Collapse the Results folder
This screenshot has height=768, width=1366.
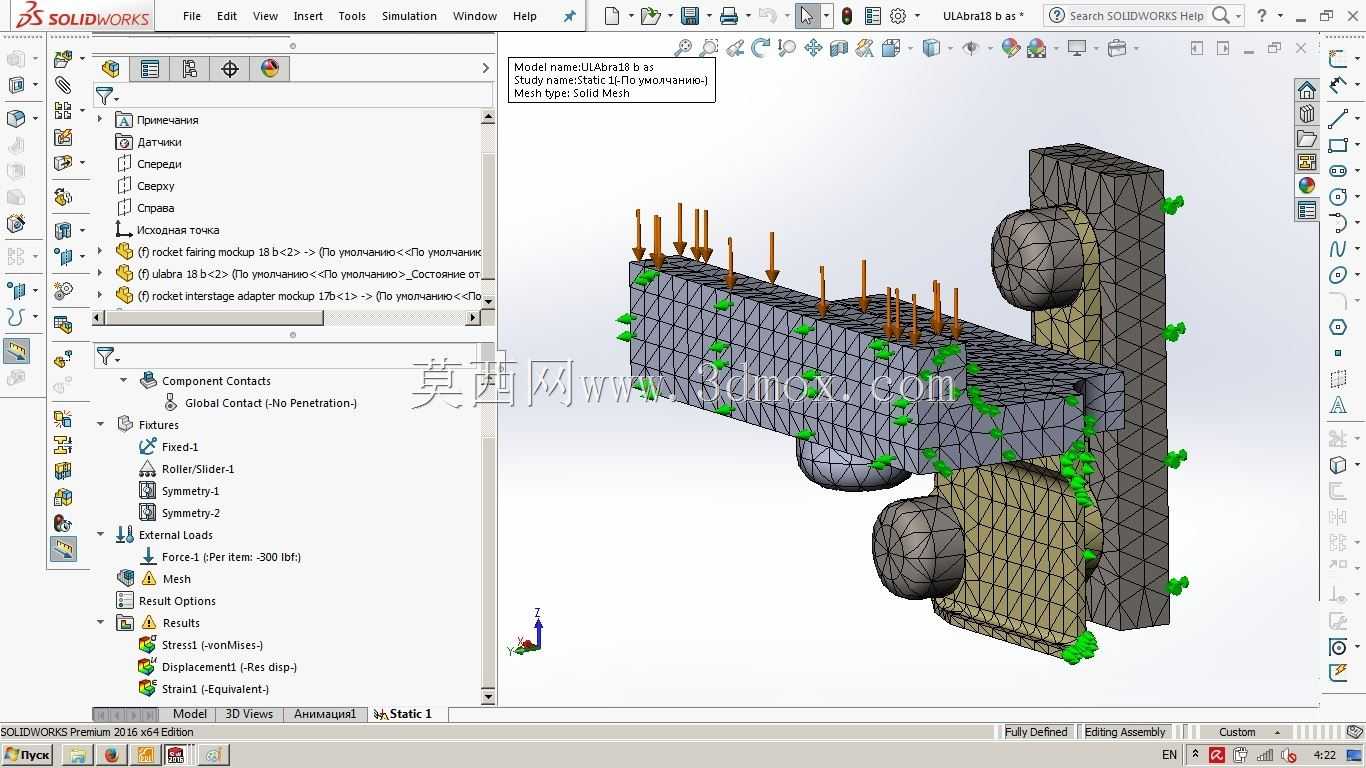tap(101, 623)
